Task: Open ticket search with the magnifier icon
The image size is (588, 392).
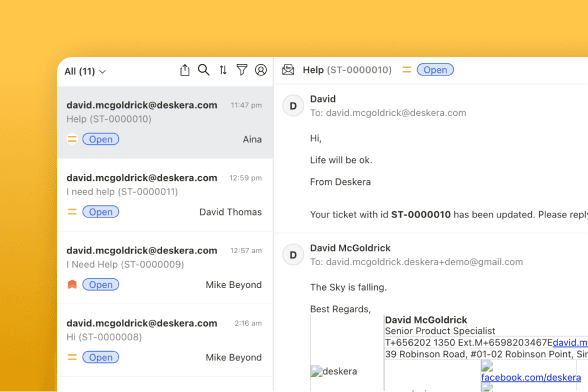Action: 204,70
